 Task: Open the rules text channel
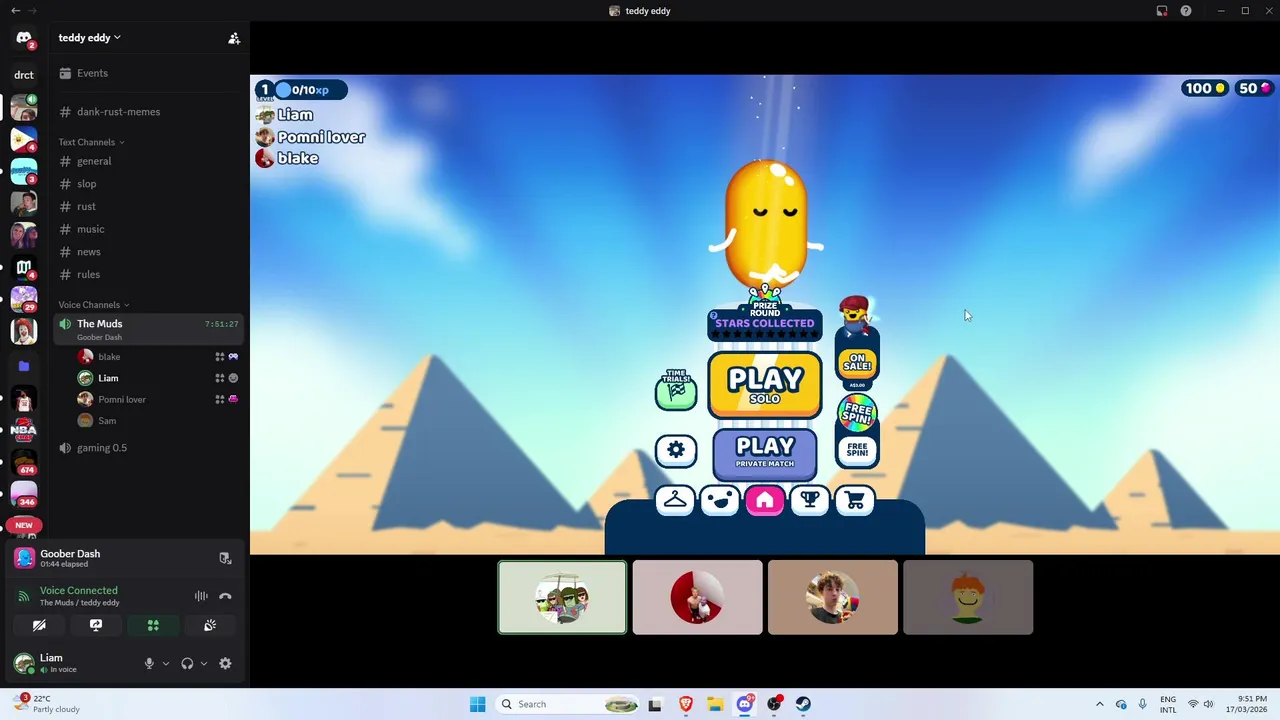(x=150, y=274)
